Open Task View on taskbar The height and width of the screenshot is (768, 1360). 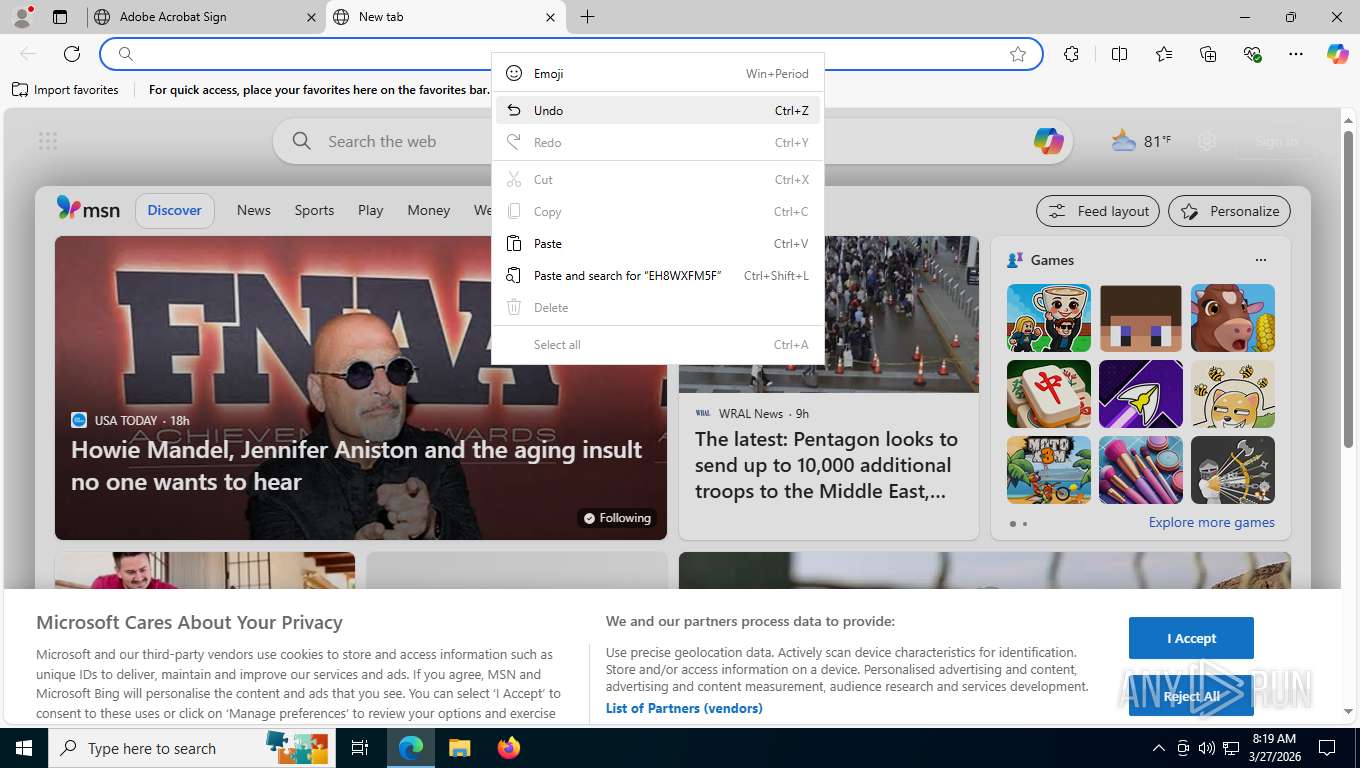[x=361, y=748]
